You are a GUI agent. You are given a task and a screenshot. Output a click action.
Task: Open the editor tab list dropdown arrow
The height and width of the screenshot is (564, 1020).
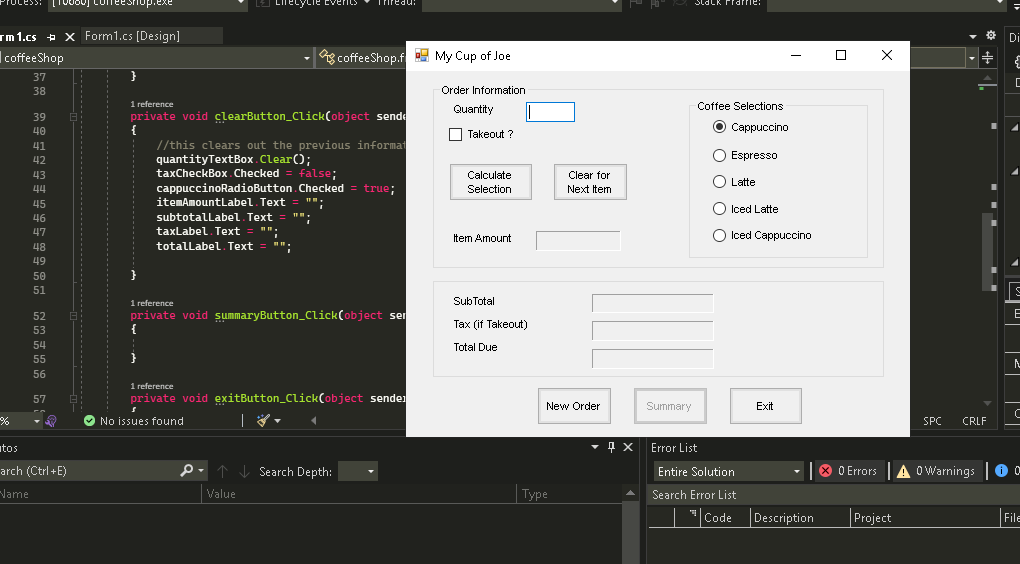point(973,36)
